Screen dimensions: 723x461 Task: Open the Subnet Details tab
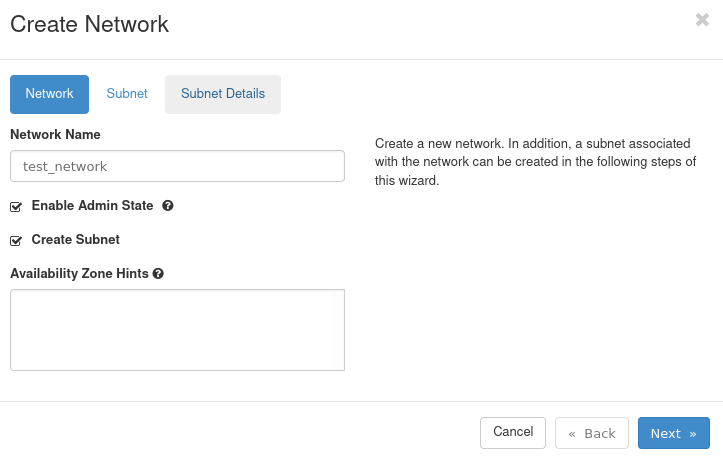[223, 94]
